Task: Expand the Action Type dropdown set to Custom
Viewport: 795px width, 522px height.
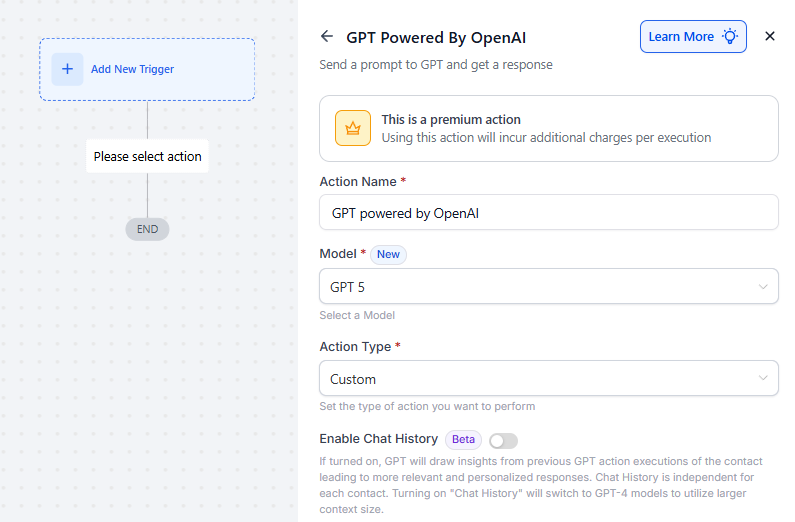Action: 540,379
